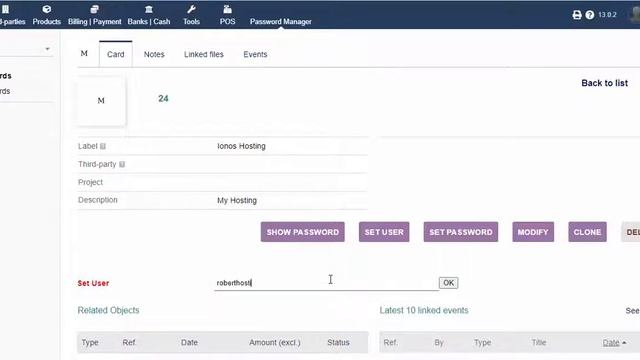Click the Ionos Hosting label value
640x360 pixels.
[x=241, y=146]
